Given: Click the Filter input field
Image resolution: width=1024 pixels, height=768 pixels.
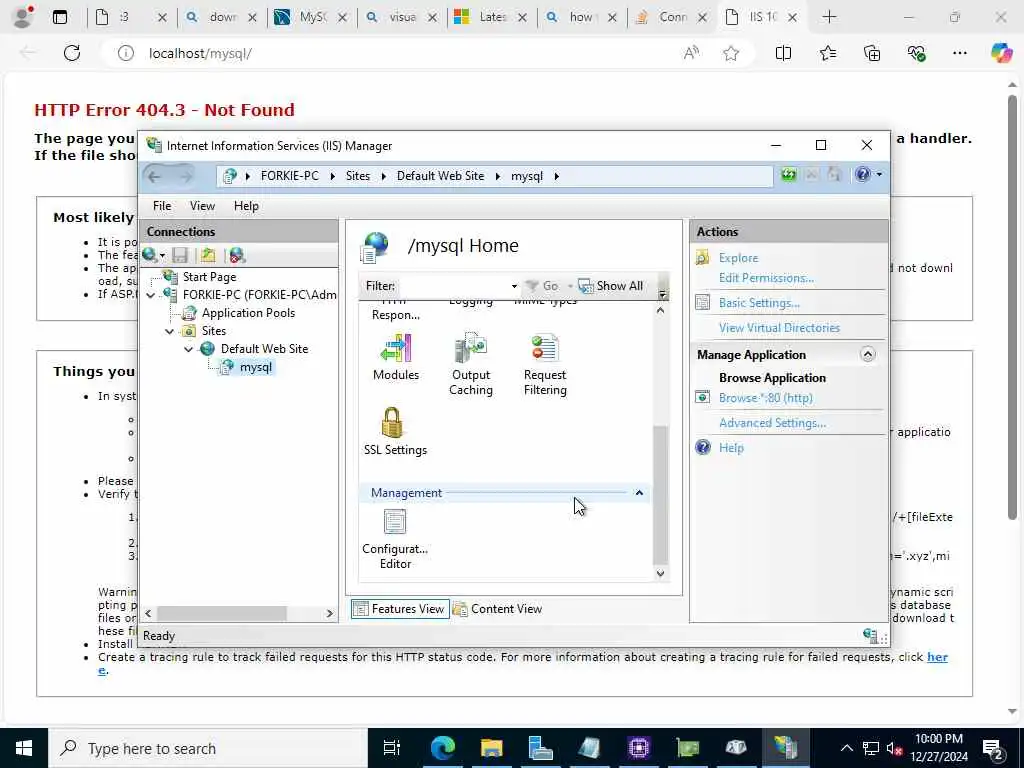Looking at the screenshot, I should (x=453, y=286).
